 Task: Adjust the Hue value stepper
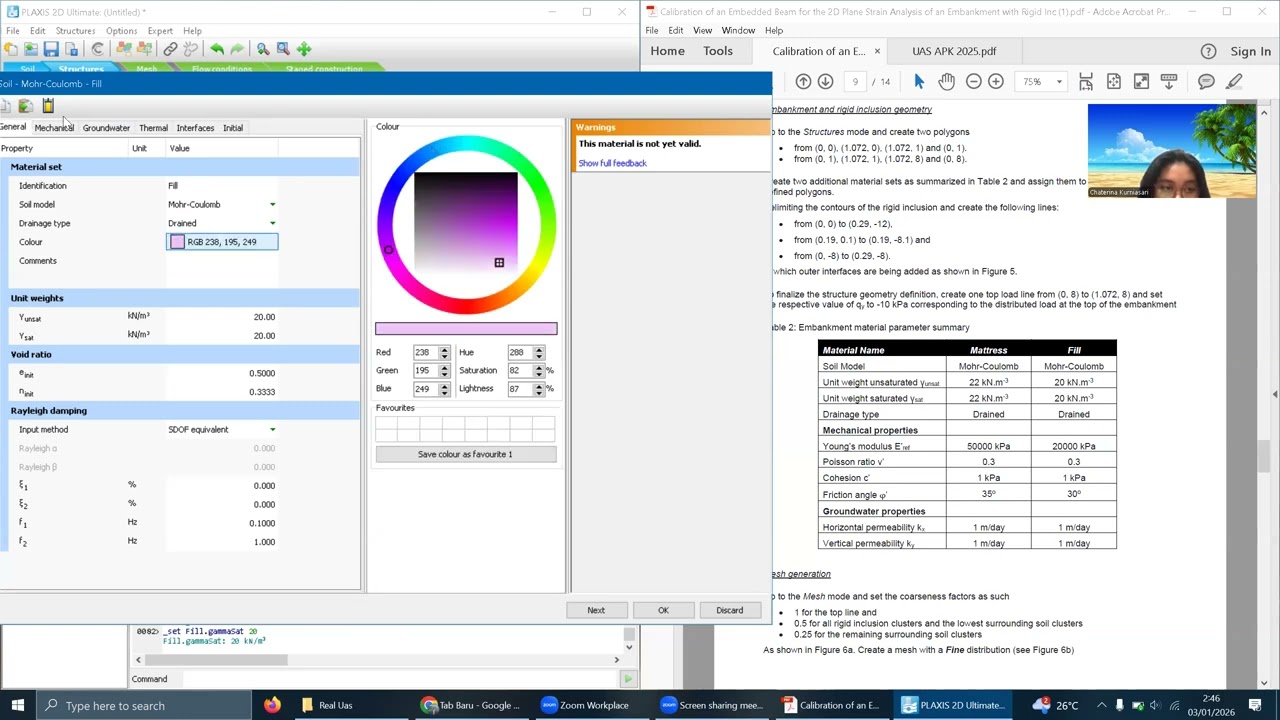[539, 353]
